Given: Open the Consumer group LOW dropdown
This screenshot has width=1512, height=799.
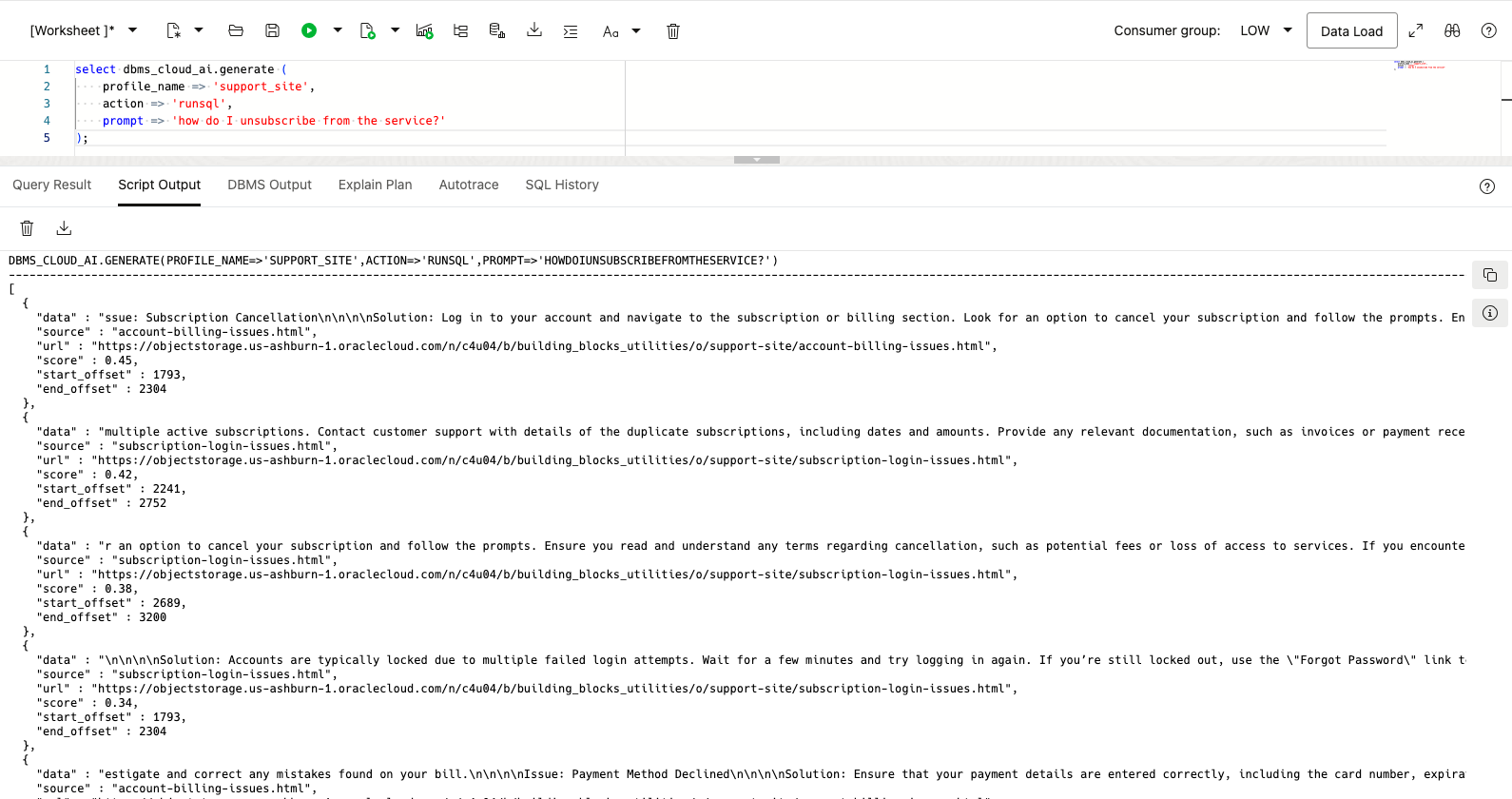Looking at the screenshot, I should tap(1266, 30).
